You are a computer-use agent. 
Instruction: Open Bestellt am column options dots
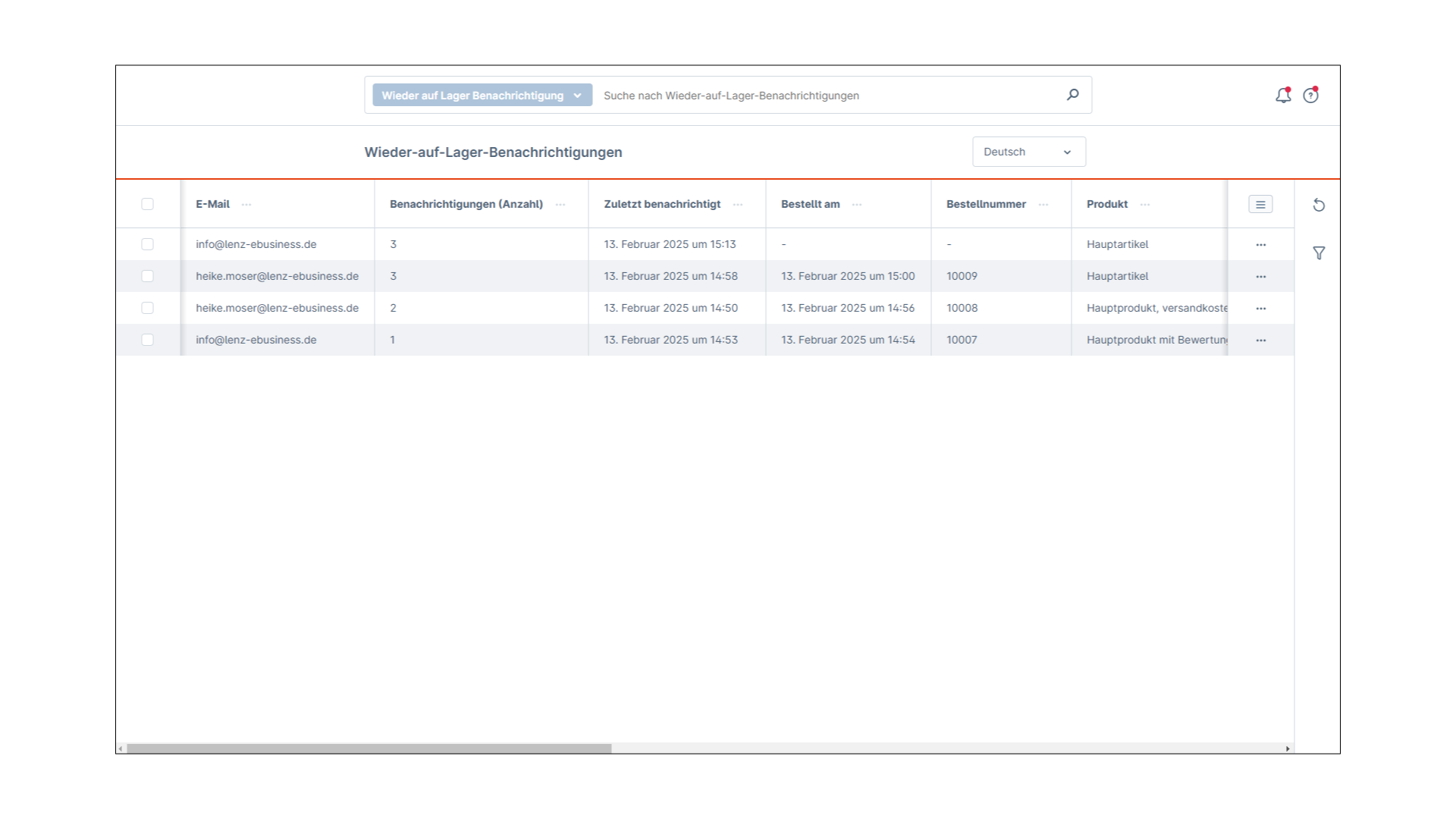857,205
